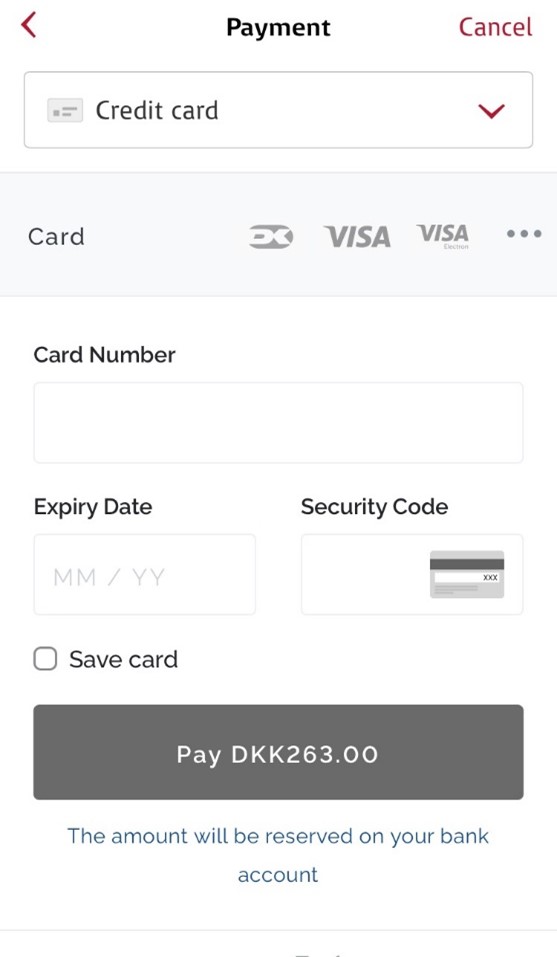Expand the payment method chevron
The width and height of the screenshot is (557, 957).
tap(491, 111)
